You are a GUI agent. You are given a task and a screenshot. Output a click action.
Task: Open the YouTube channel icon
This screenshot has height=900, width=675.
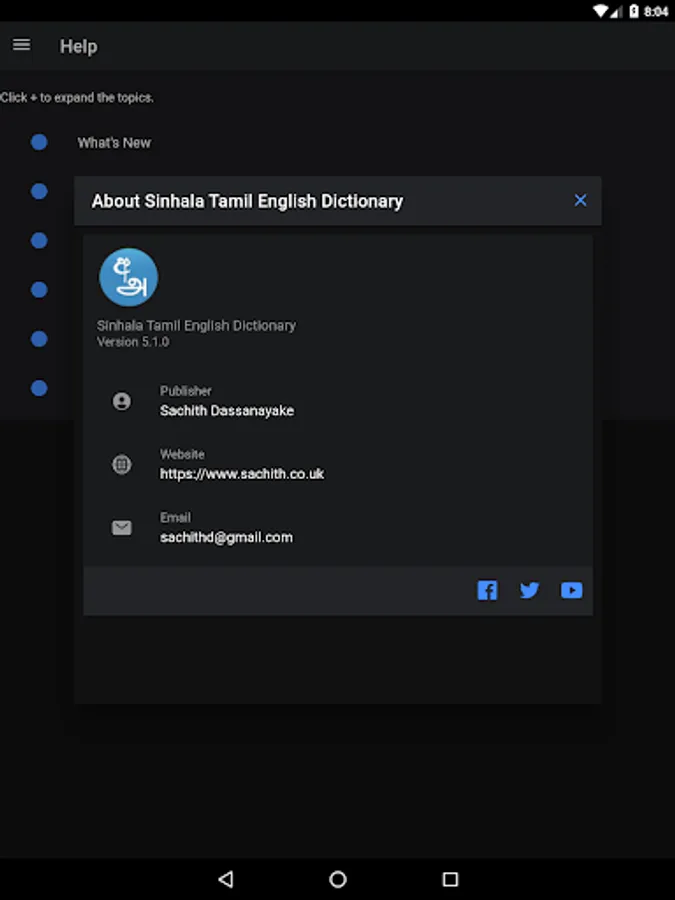(x=571, y=590)
